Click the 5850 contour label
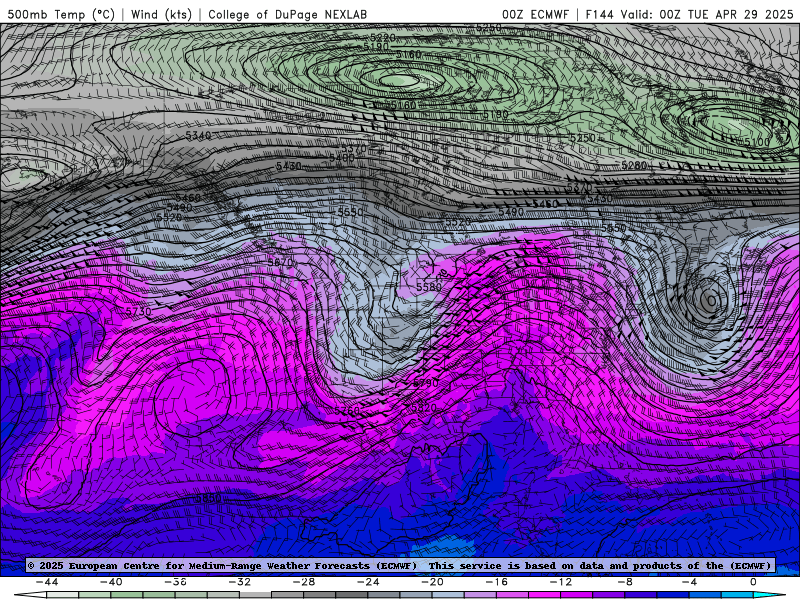800x600 pixels. (208, 498)
